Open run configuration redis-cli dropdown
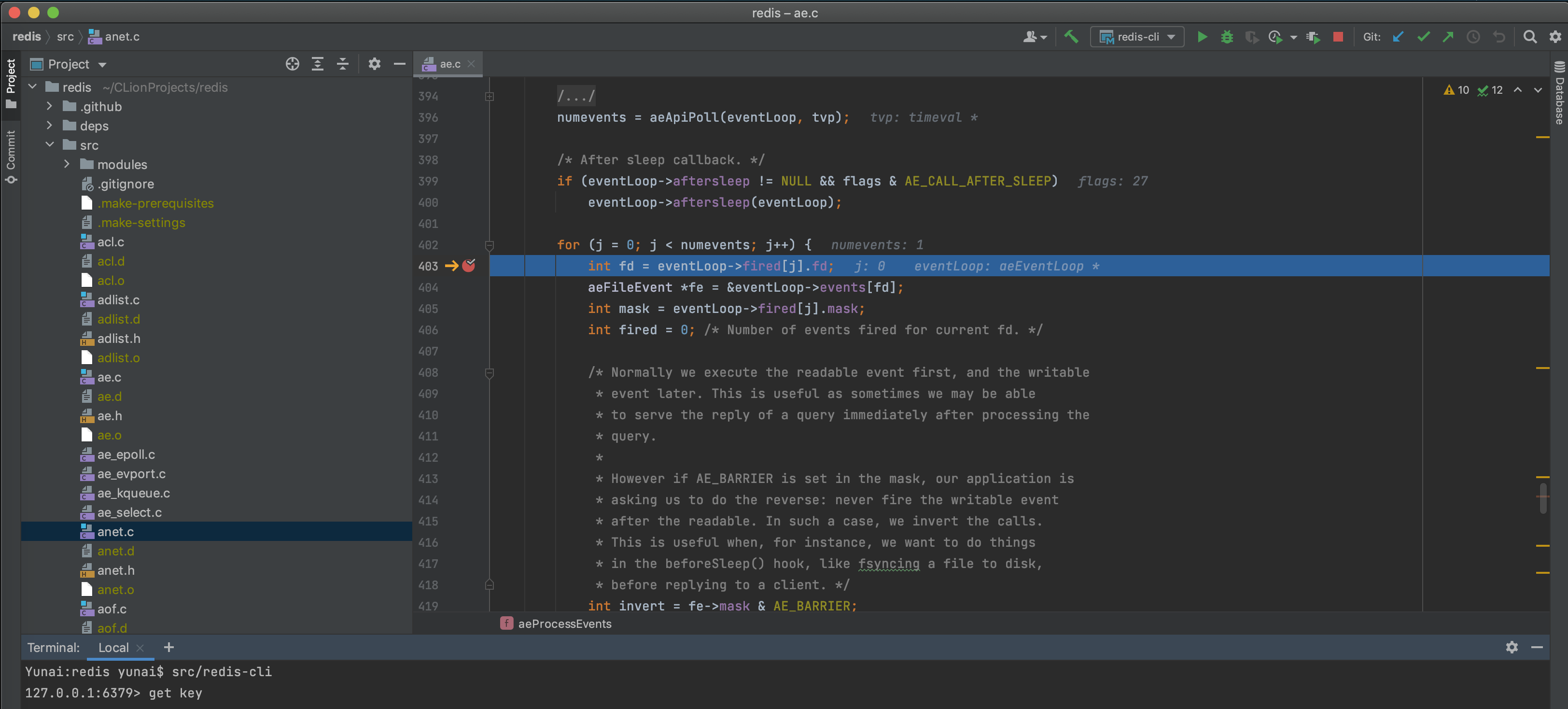1568x709 pixels. pyautogui.click(x=1137, y=37)
